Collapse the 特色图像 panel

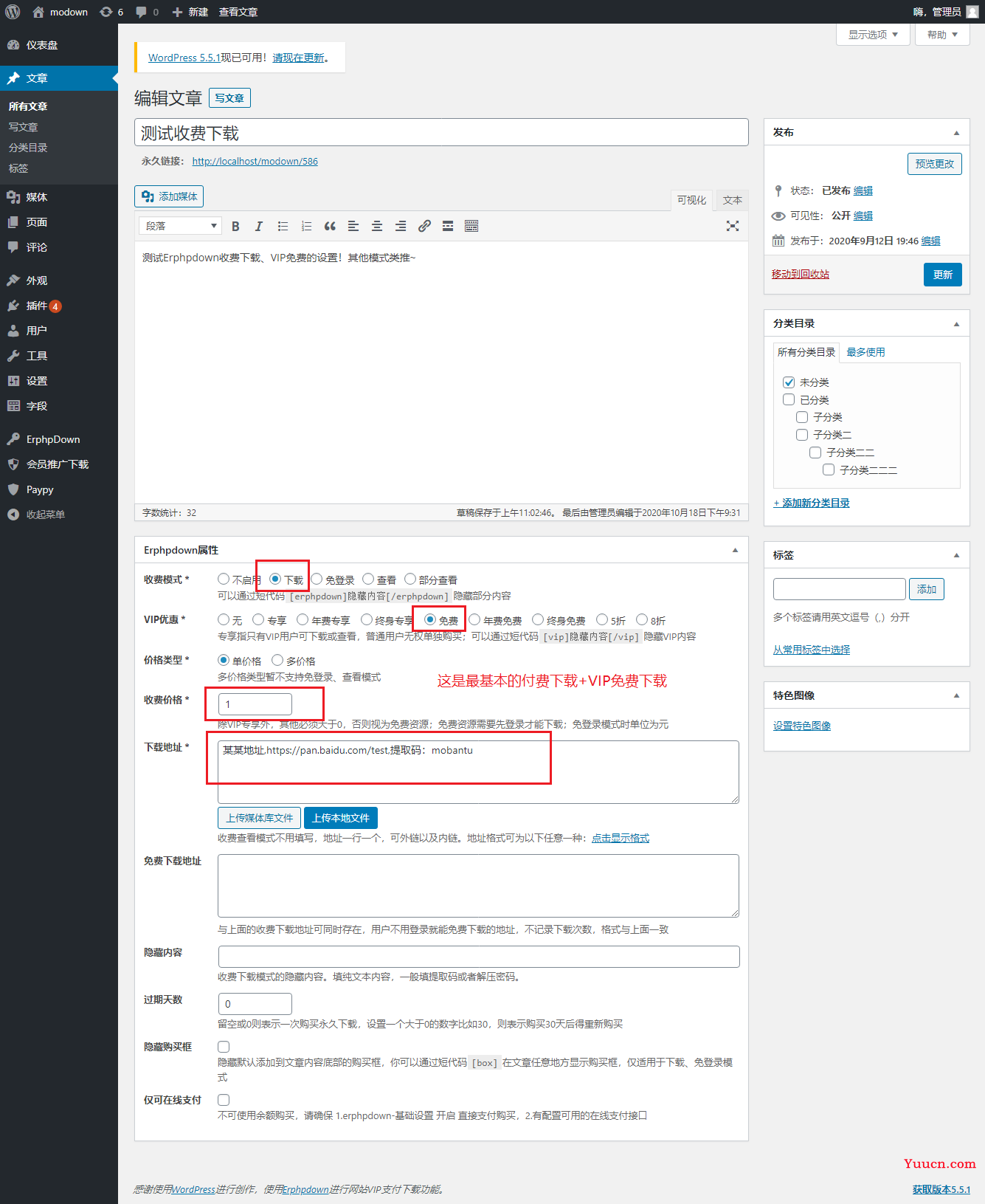956,695
